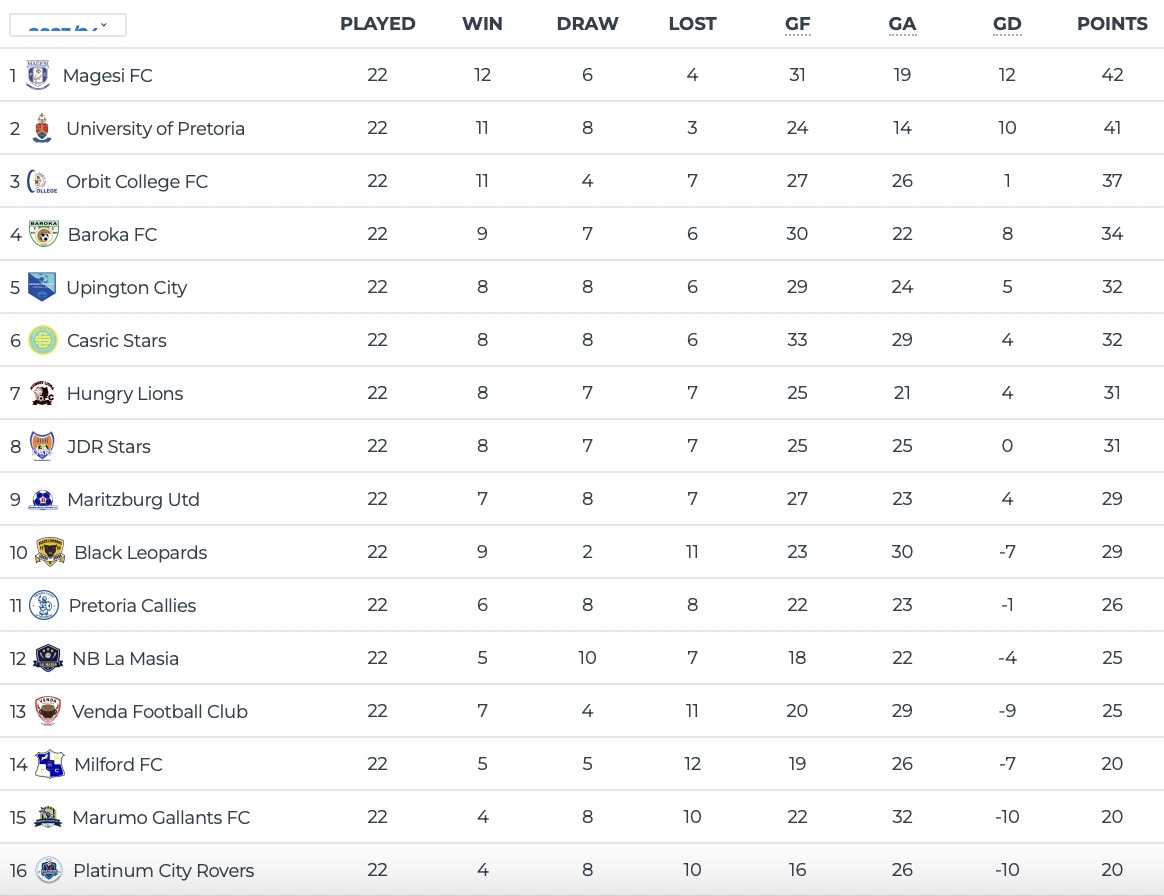Select the NB La Masia team name
Image resolution: width=1164 pixels, height=896 pixels.
pyautogui.click(x=125, y=658)
